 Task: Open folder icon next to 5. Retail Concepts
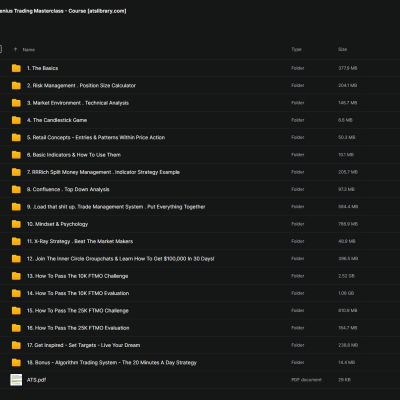point(16,137)
